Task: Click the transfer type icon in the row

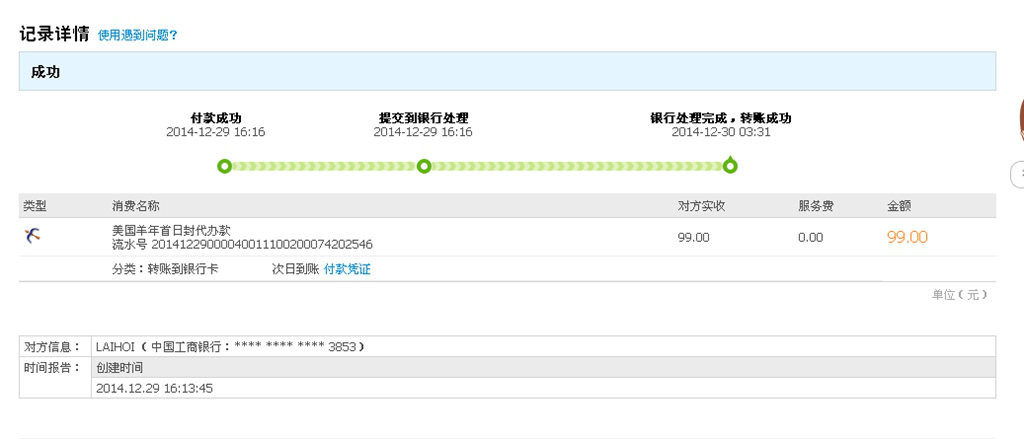Action: [x=34, y=236]
